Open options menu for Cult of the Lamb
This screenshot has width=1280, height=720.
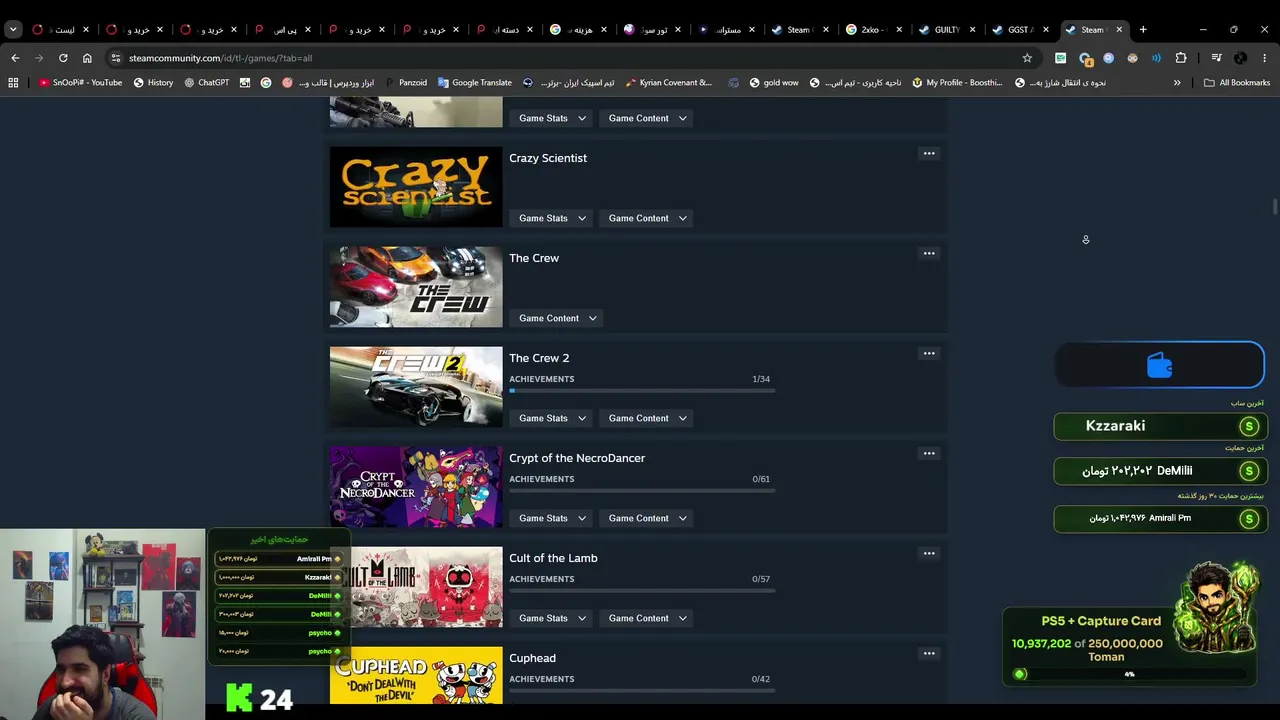[x=929, y=553]
